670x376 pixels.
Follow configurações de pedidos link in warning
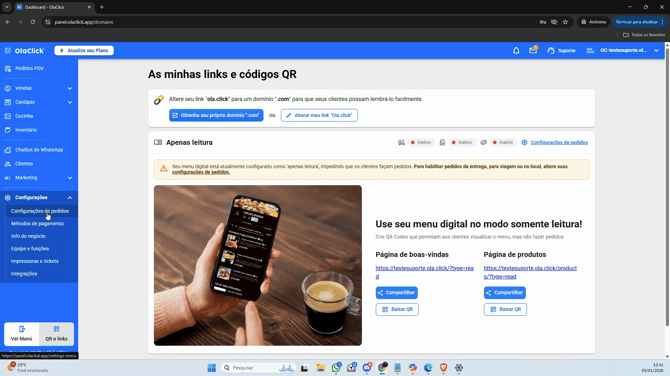point(201,172)
